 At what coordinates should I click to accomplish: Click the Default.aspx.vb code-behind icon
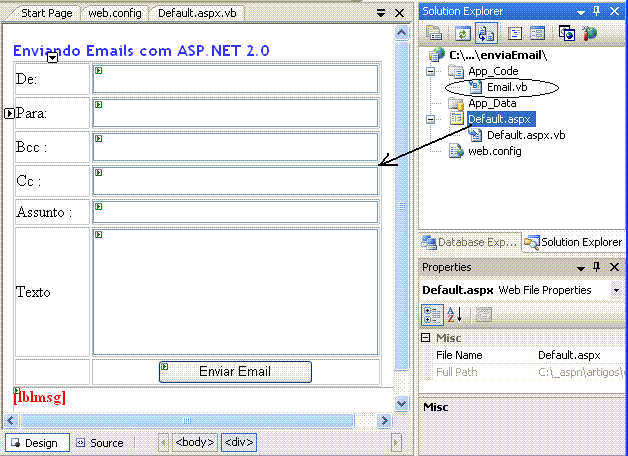pyautogui.click(x=475, y=135)
